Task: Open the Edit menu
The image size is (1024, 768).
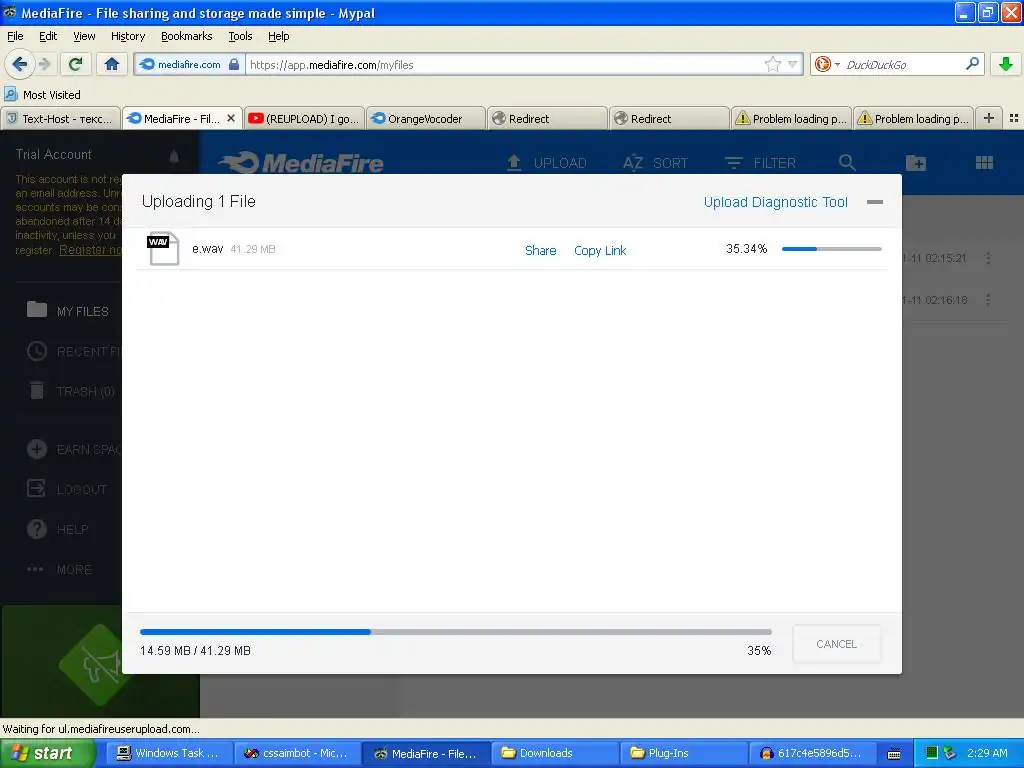Action: (48, 36)
